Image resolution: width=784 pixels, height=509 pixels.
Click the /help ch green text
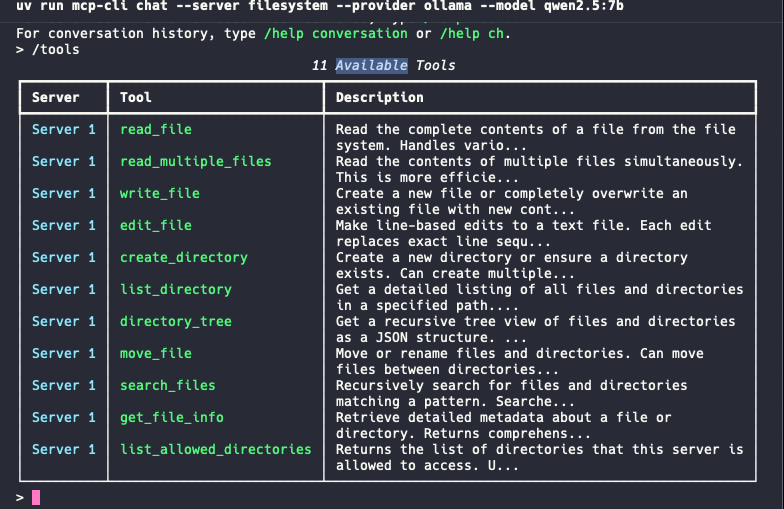[472, 34]
